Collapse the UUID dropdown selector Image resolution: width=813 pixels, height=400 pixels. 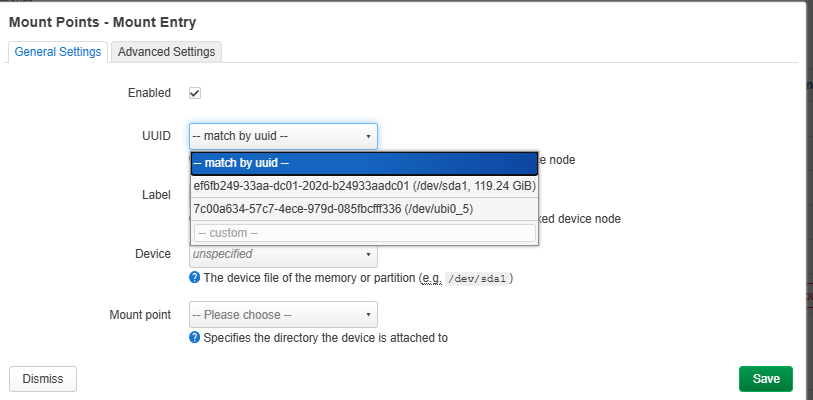click(x=282, y=136)
